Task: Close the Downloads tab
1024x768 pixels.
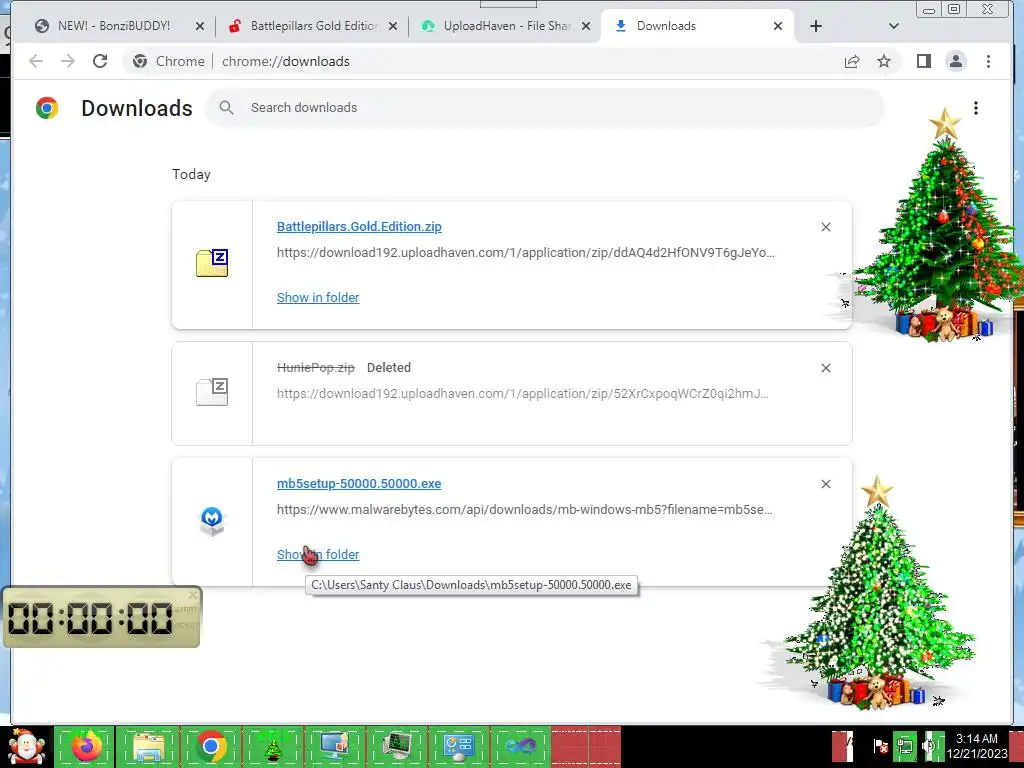Action: tap(778, 26)
